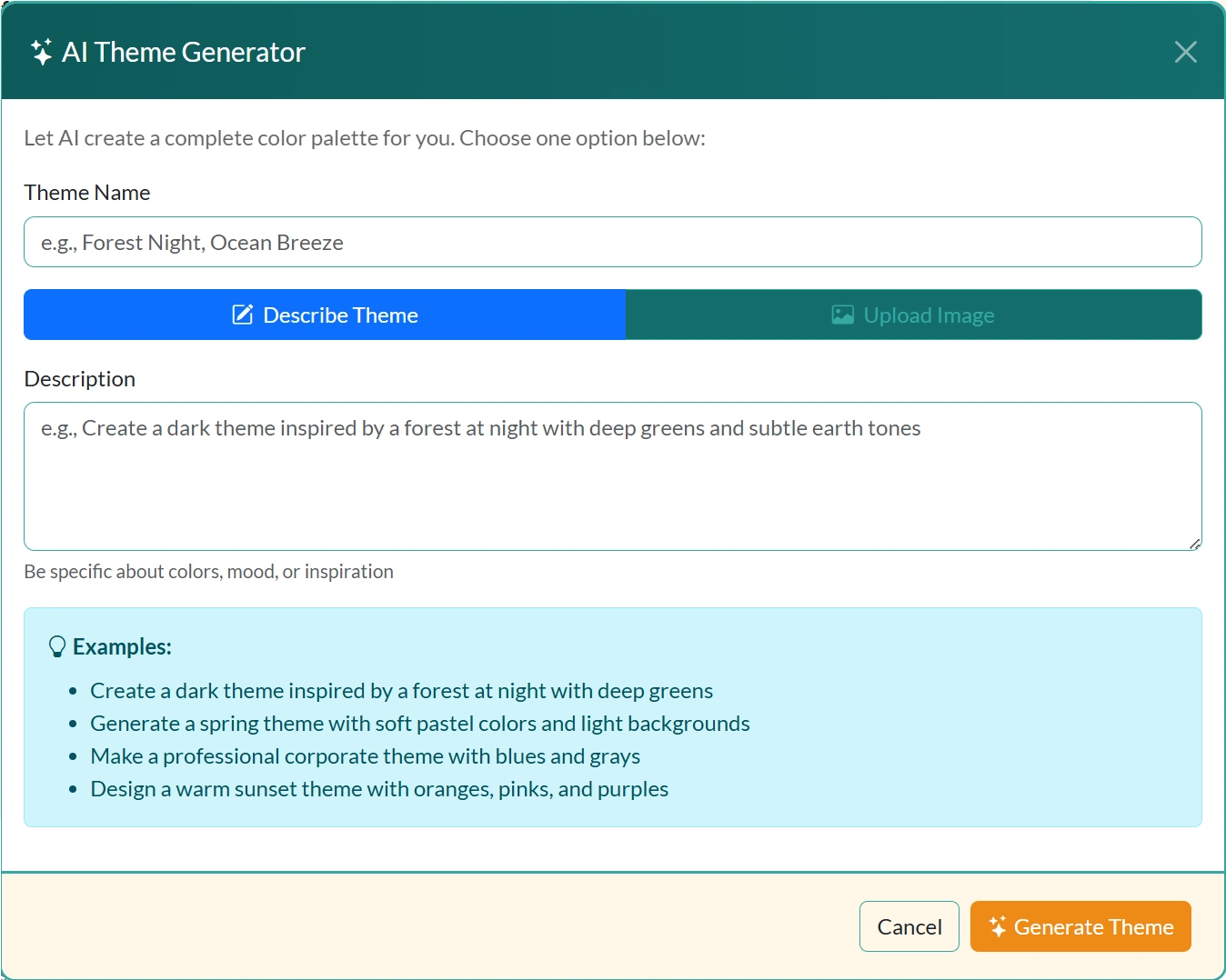Click the Cancel button
Screen dimensions: 1226x980
[909, 926]
